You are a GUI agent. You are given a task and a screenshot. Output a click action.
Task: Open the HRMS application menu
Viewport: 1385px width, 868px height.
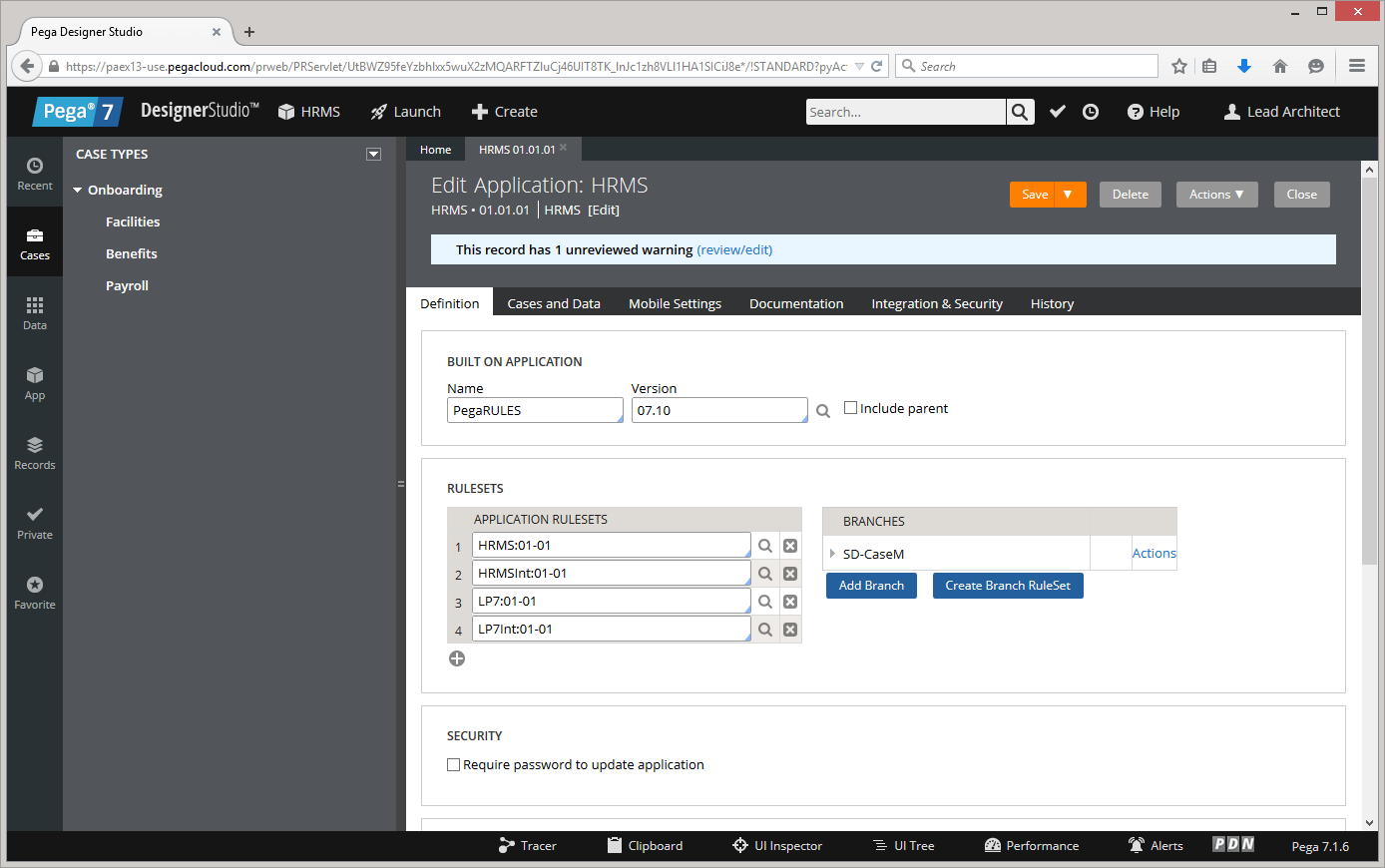[309, 112]
